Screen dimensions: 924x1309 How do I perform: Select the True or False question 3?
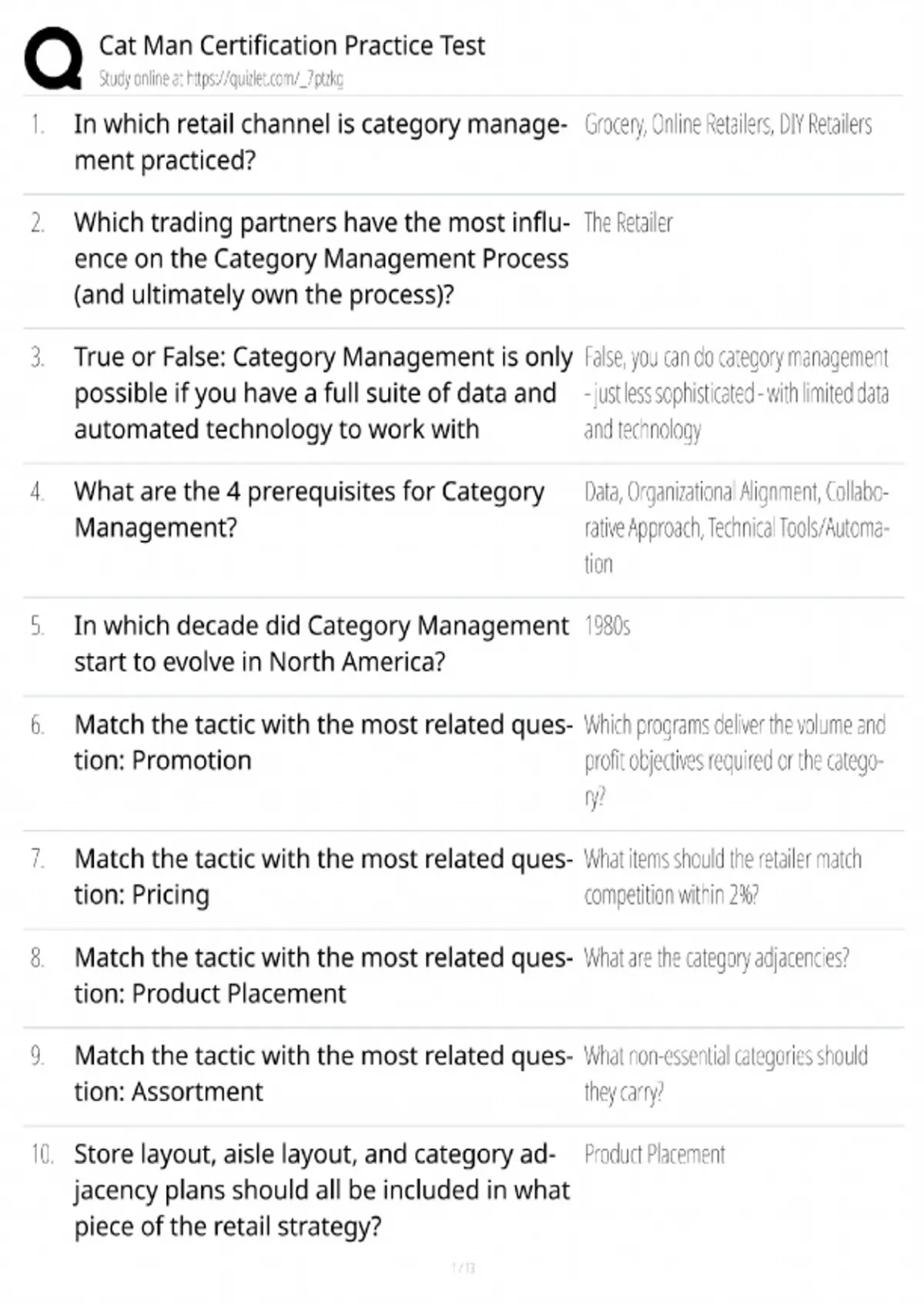click(x=323, y=393)
